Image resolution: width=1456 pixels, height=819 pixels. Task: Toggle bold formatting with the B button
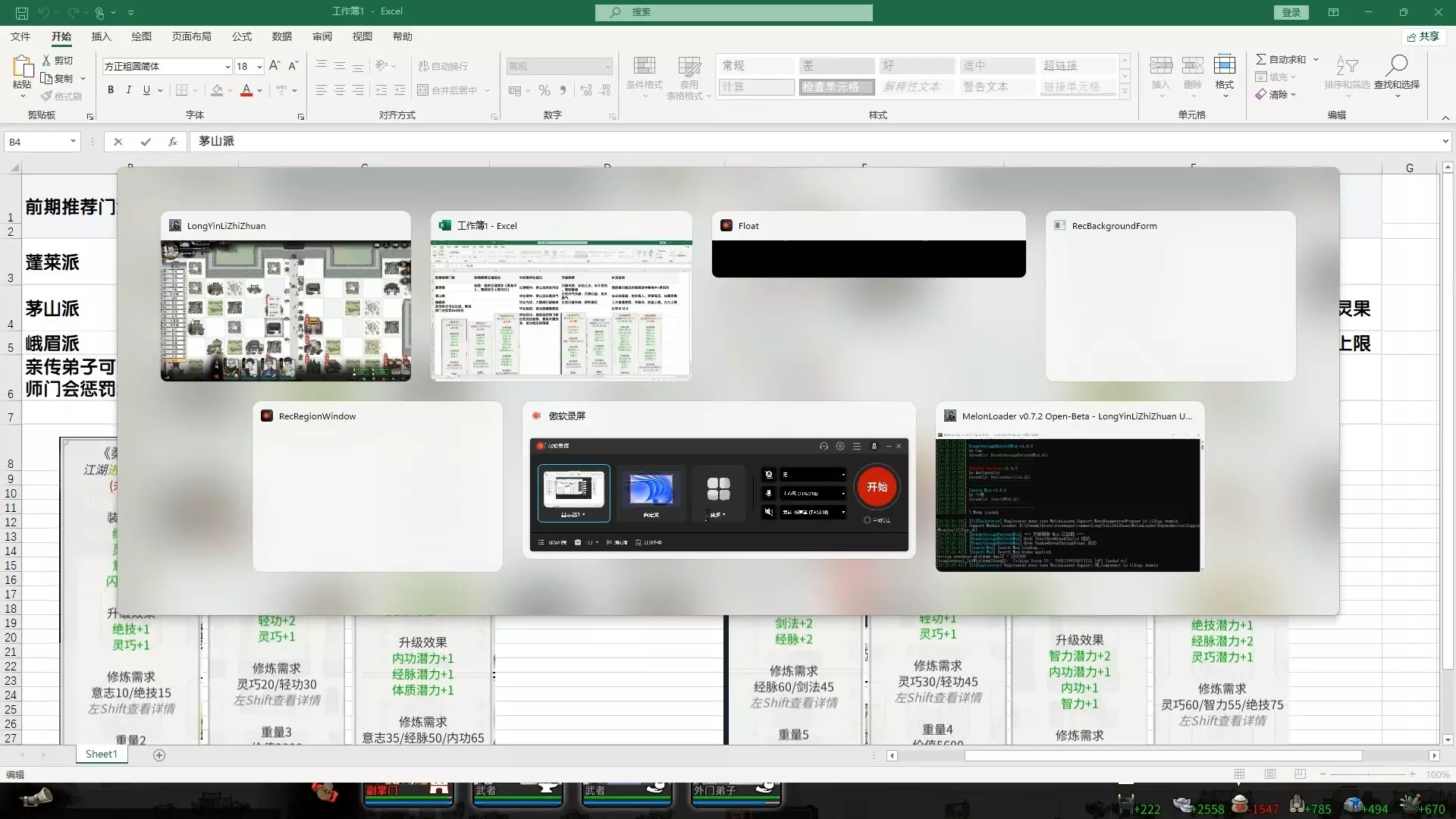(x=111, y=90)
